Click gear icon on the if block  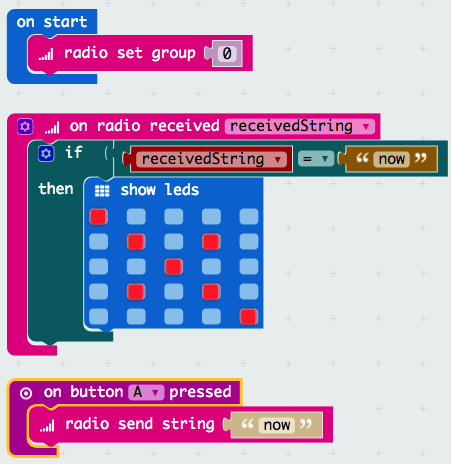[x=46, y=154]
